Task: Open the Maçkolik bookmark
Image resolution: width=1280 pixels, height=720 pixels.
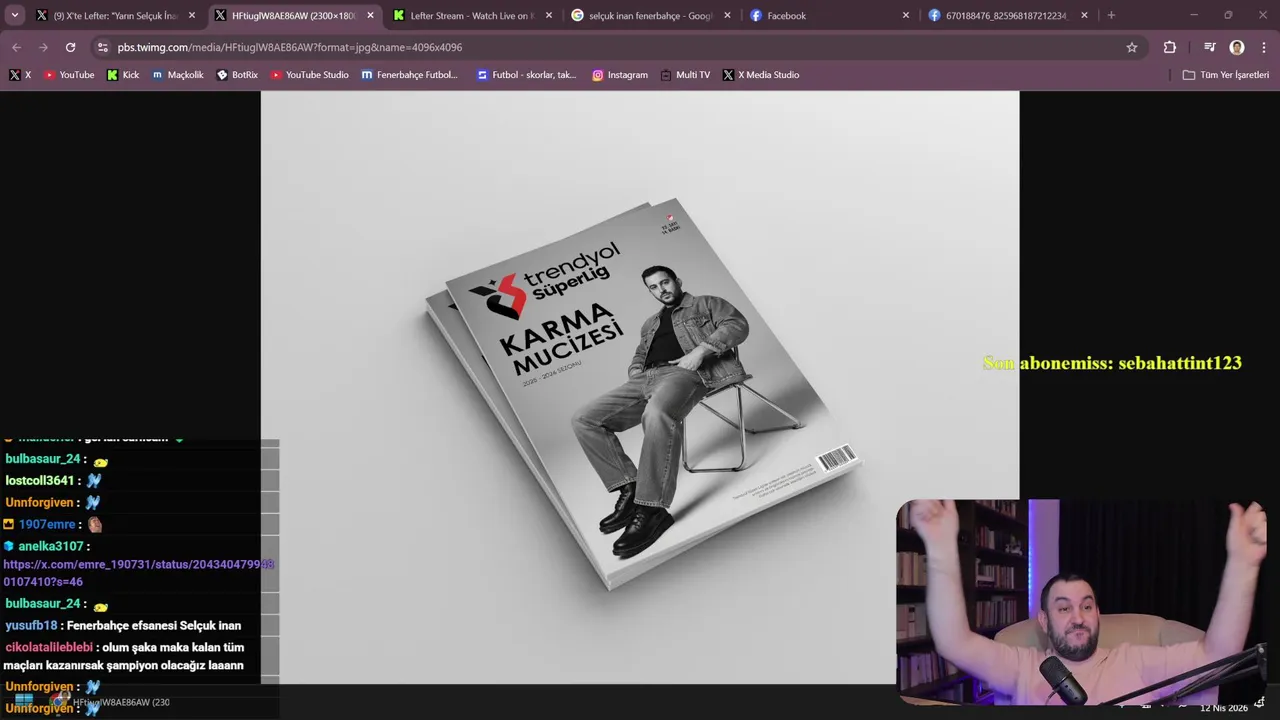Action: [x=177, y=75]
